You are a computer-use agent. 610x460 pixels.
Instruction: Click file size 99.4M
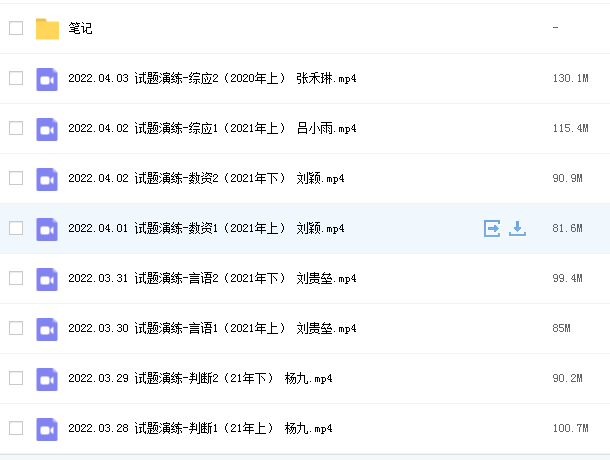point(567,278)
